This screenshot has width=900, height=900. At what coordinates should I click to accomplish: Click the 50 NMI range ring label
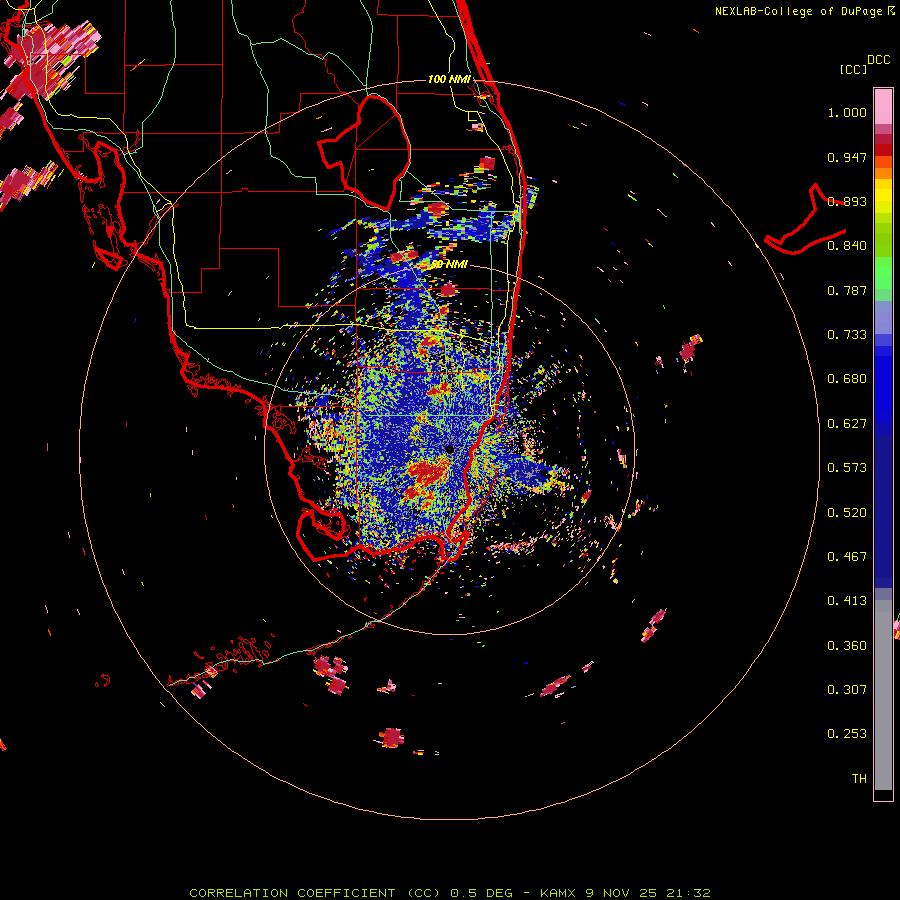449,265
